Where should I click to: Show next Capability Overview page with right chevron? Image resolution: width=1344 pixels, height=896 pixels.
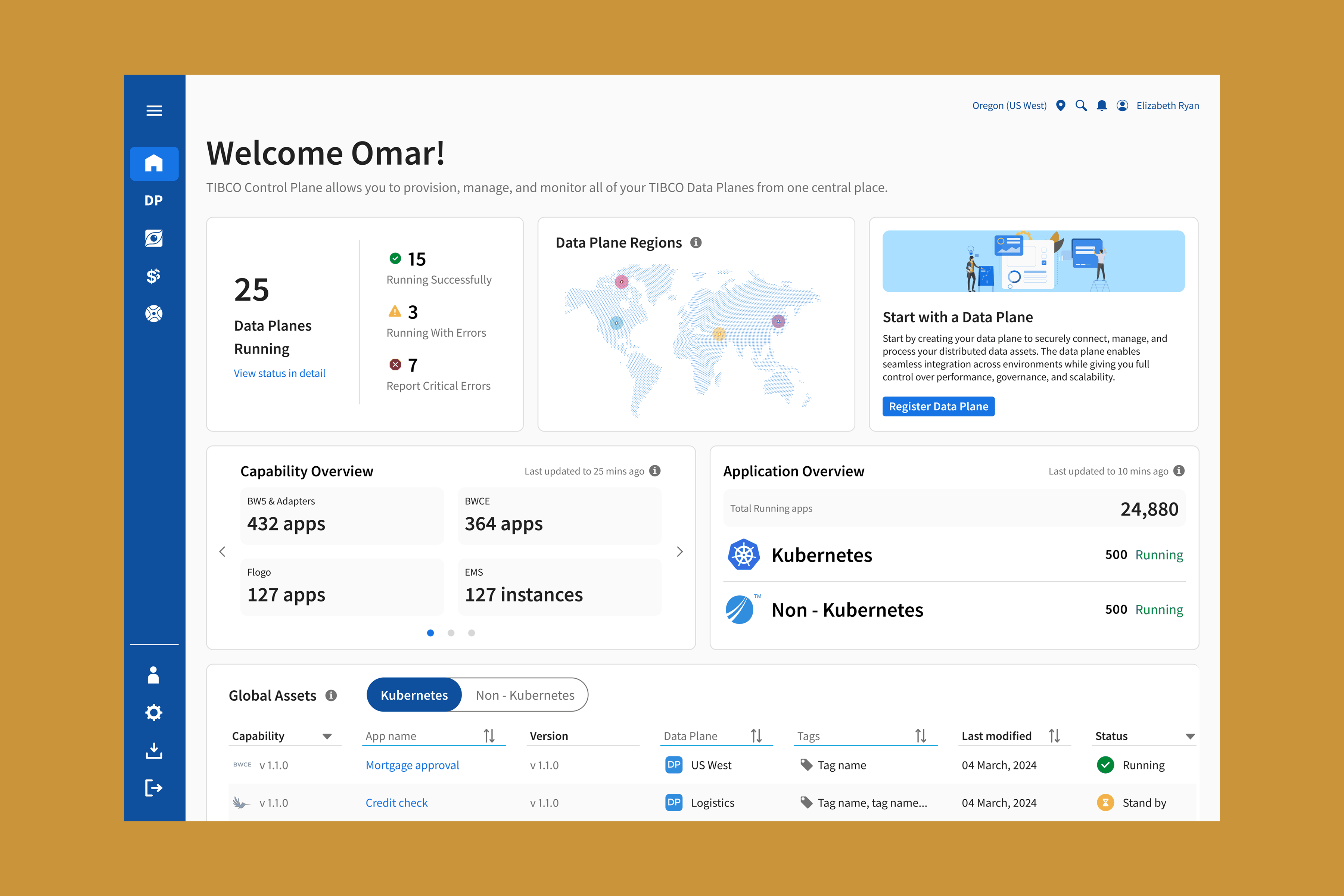[x=679, y=551]
